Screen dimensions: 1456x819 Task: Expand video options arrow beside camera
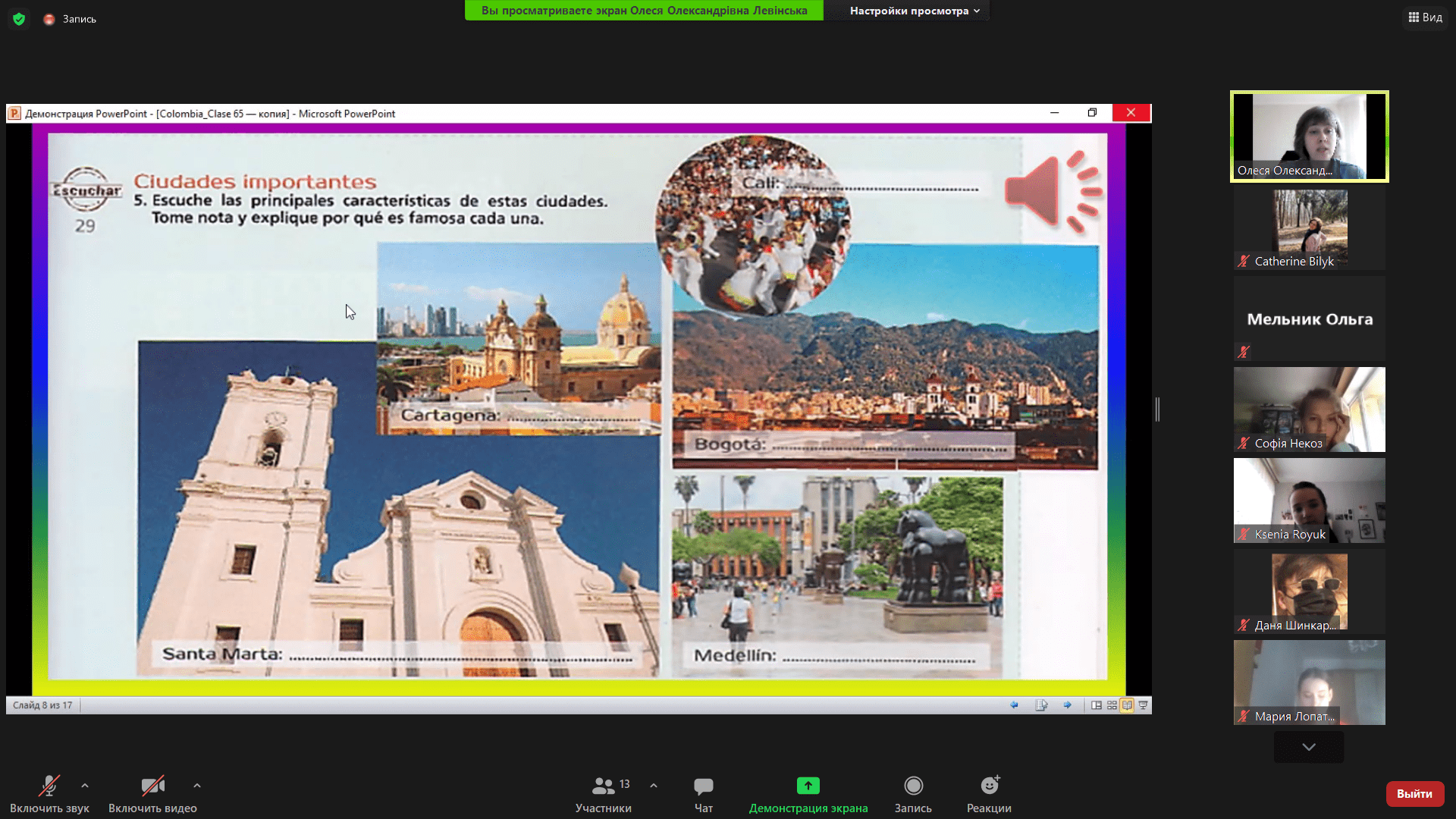tap(197, 786)
